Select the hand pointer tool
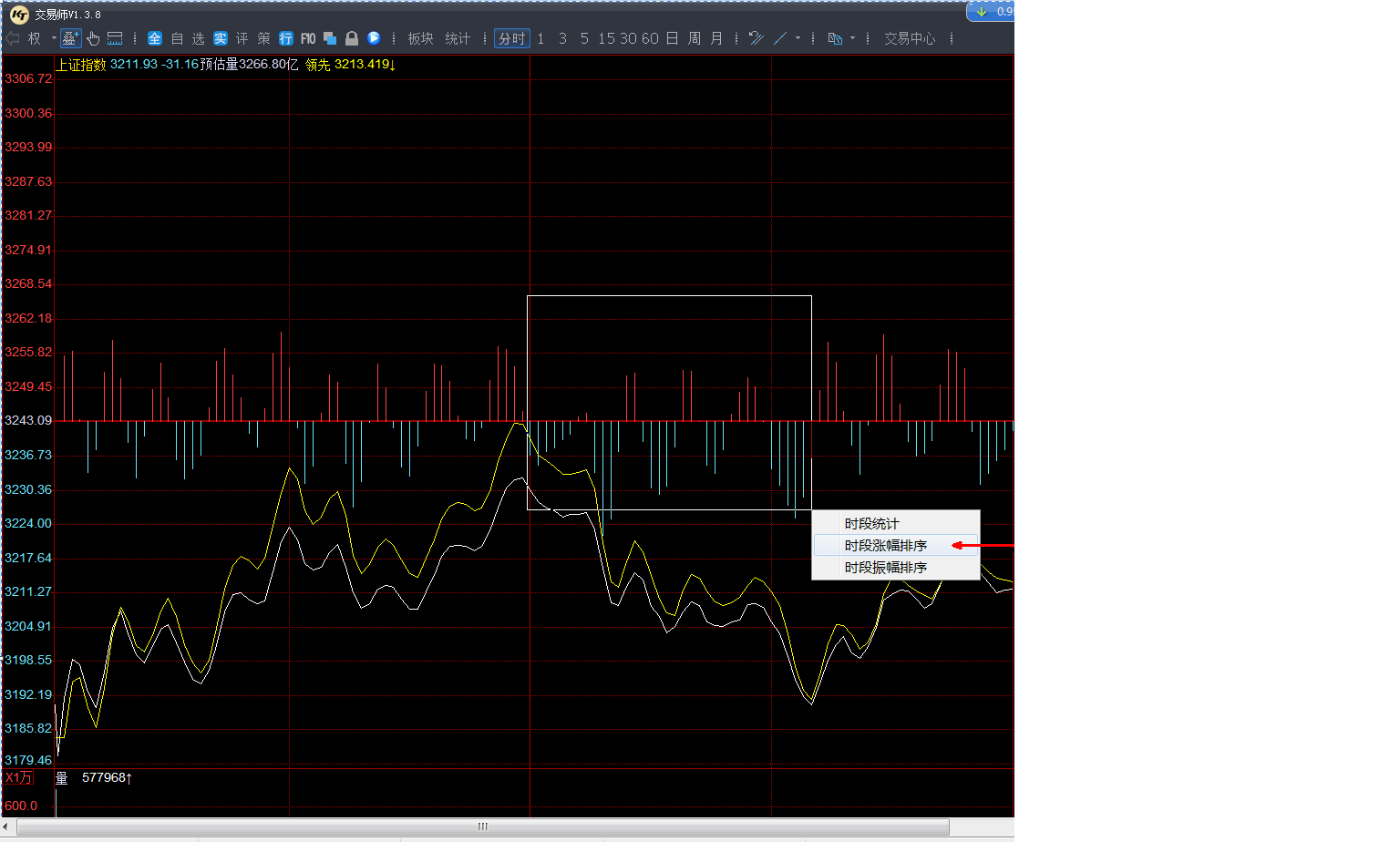Screen dimensions: 1400x842 93,38
